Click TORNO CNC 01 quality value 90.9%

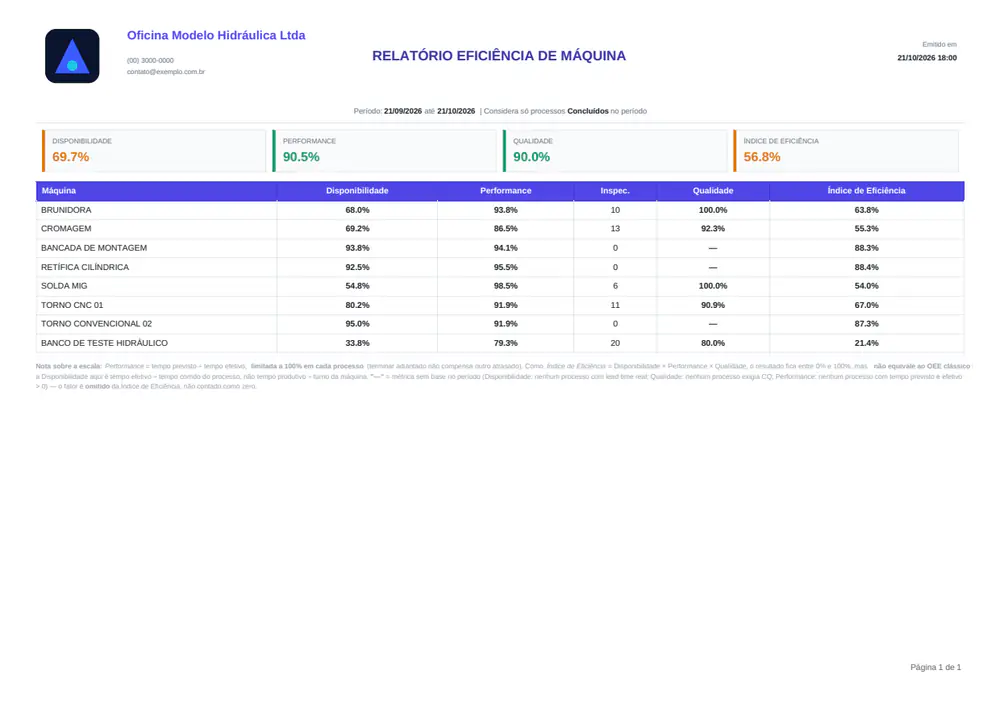tap(713, 305)
